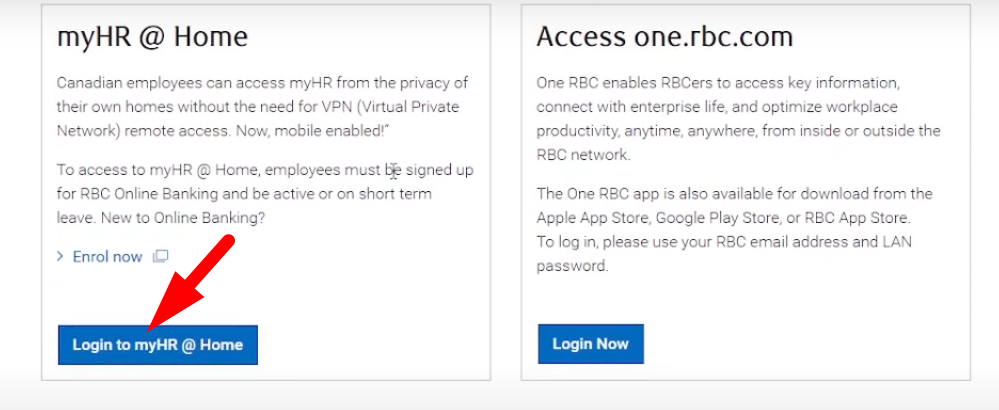Click the new-window icon beside Enrol now
This screenshot has width=999, height=410.
160,257
